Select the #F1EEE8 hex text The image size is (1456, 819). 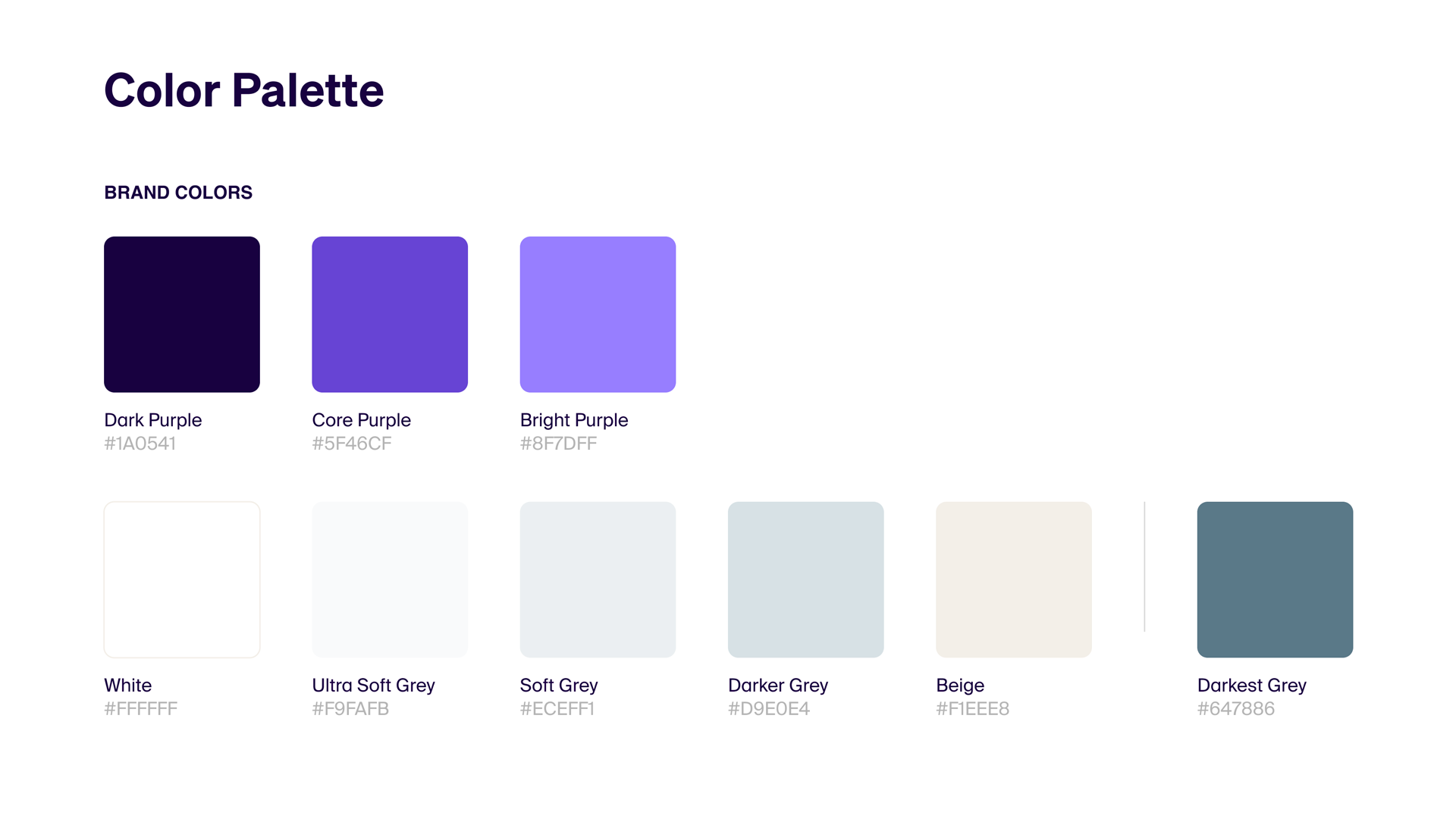coord(972,709)
